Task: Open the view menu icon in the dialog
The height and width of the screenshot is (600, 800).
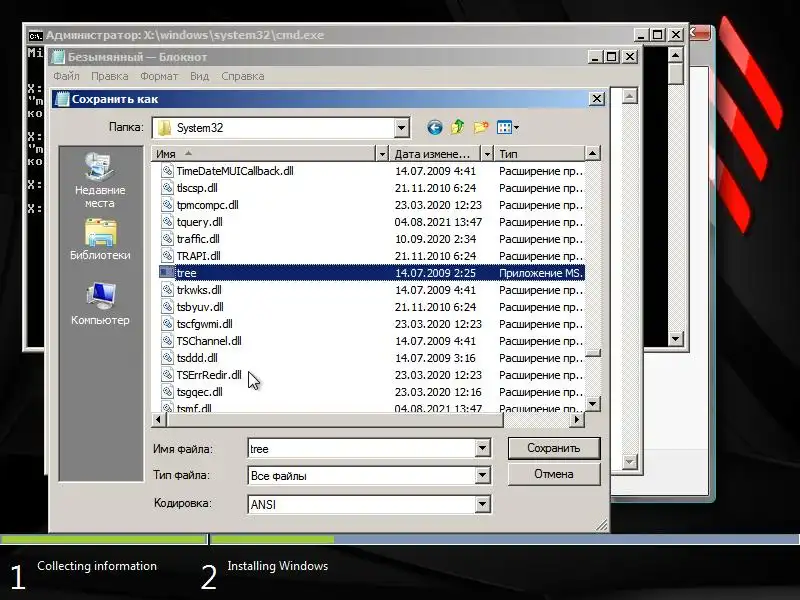Action: click(508, 128)
